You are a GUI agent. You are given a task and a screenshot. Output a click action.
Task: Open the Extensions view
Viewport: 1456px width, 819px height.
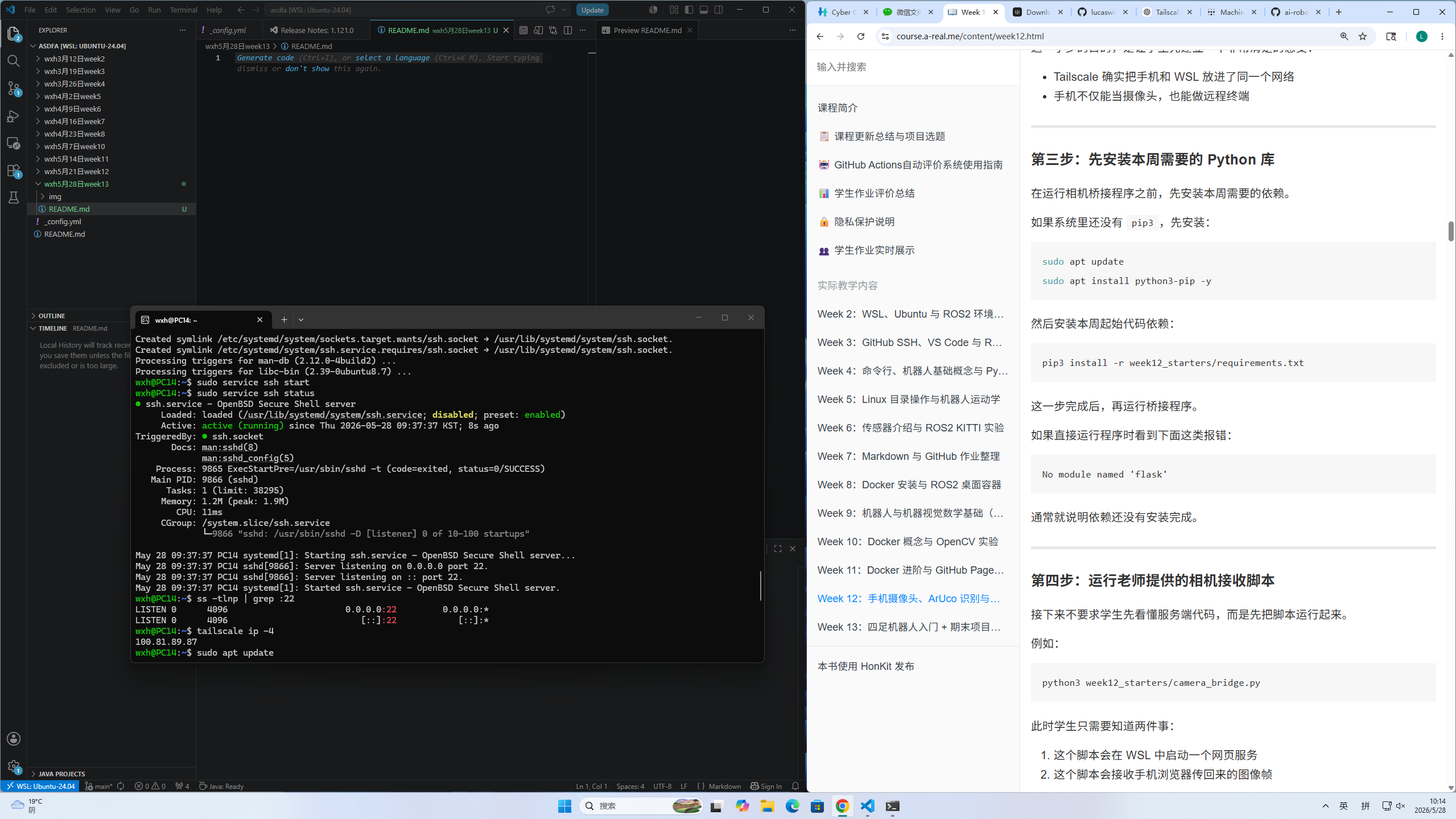pyautogui.click(x=14, y=171)
